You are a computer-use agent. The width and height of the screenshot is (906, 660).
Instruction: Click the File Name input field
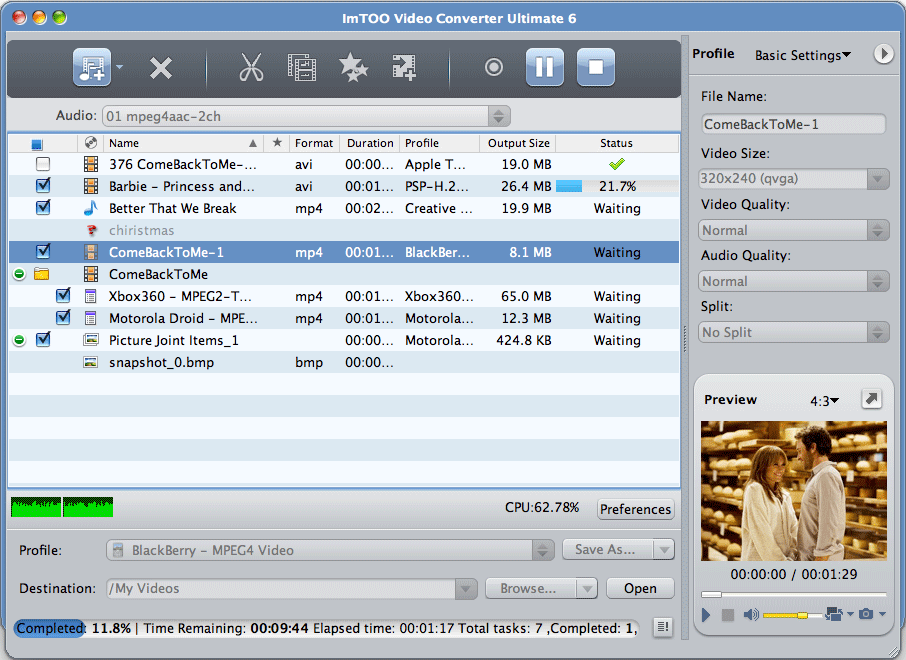pos(793,124)
